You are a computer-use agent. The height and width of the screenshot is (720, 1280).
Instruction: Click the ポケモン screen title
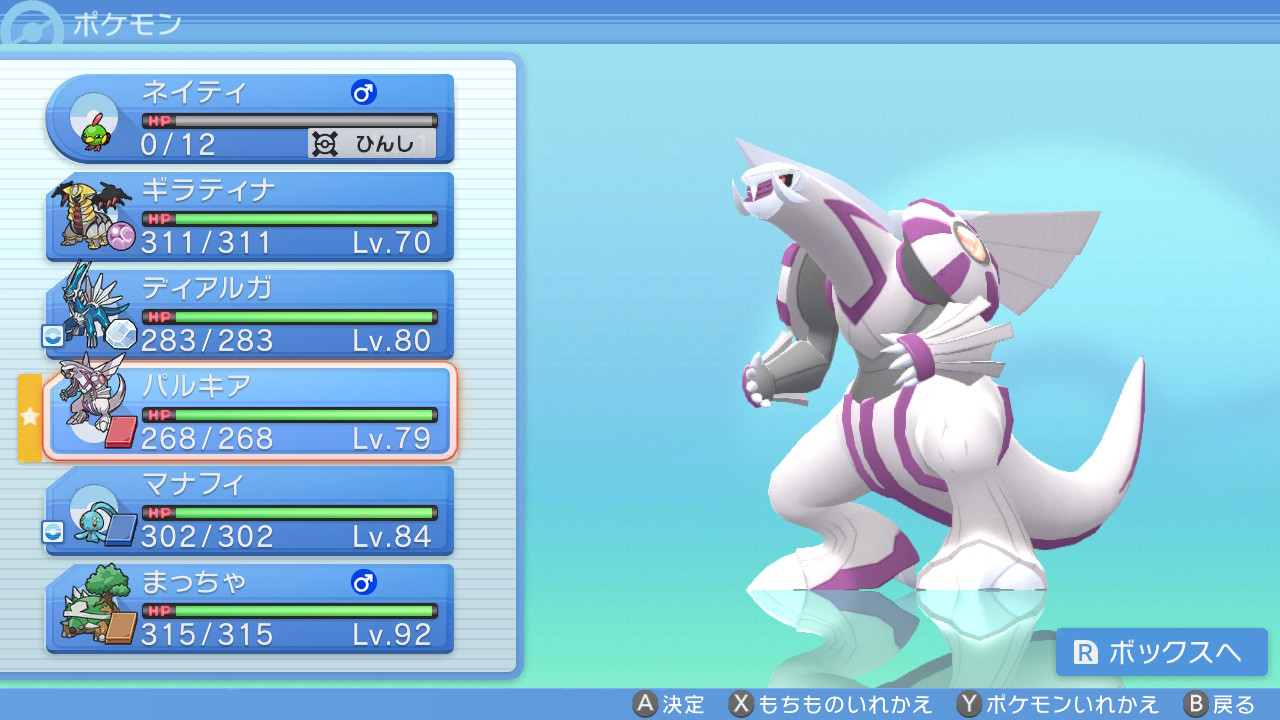pyautogui.click(x=127, y=24)
